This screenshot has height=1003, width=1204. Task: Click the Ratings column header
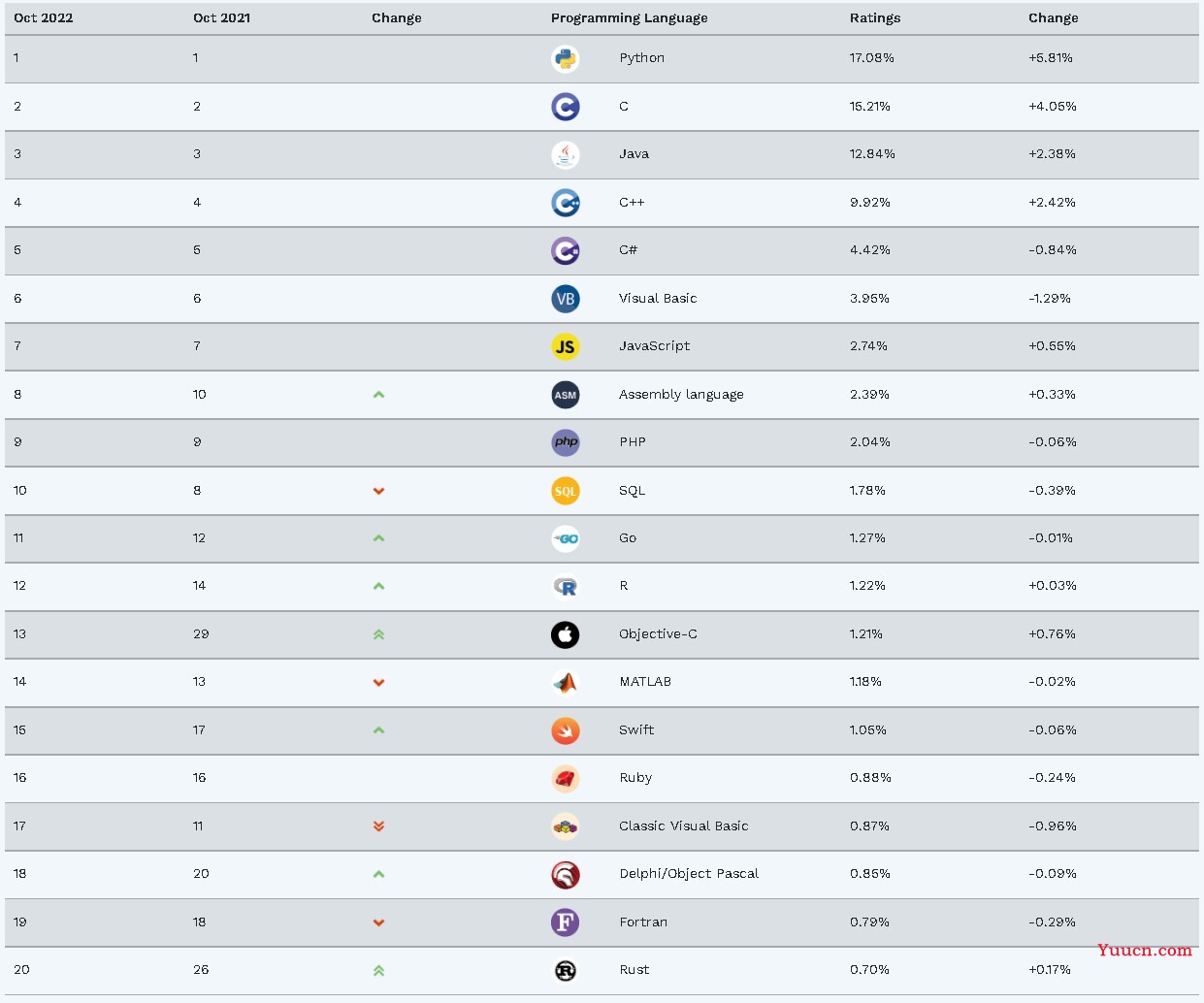[875, 18]
